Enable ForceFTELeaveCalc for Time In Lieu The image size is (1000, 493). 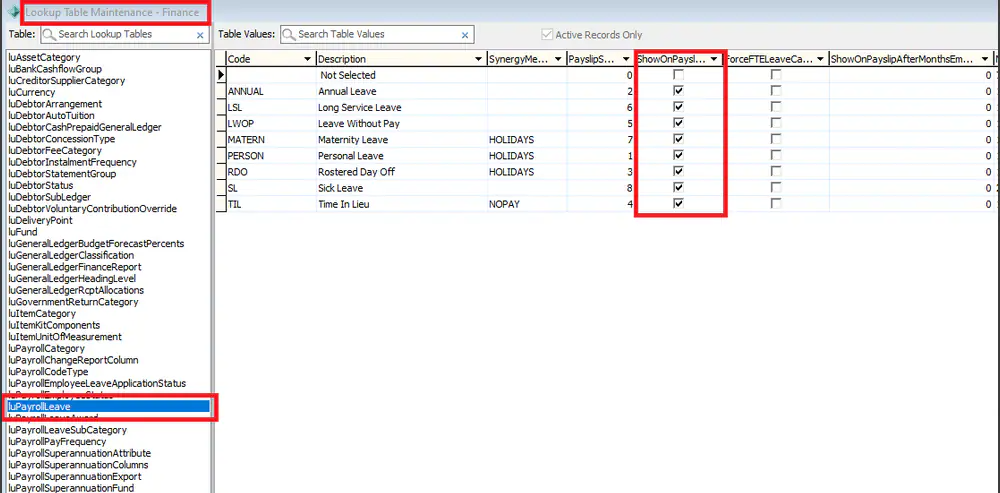coord(776,203)
